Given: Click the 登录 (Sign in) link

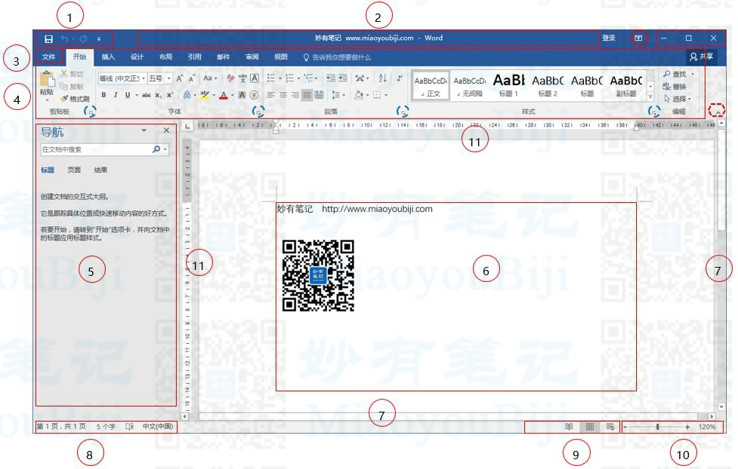Looking at the screenshot, I should click(608, 38).
